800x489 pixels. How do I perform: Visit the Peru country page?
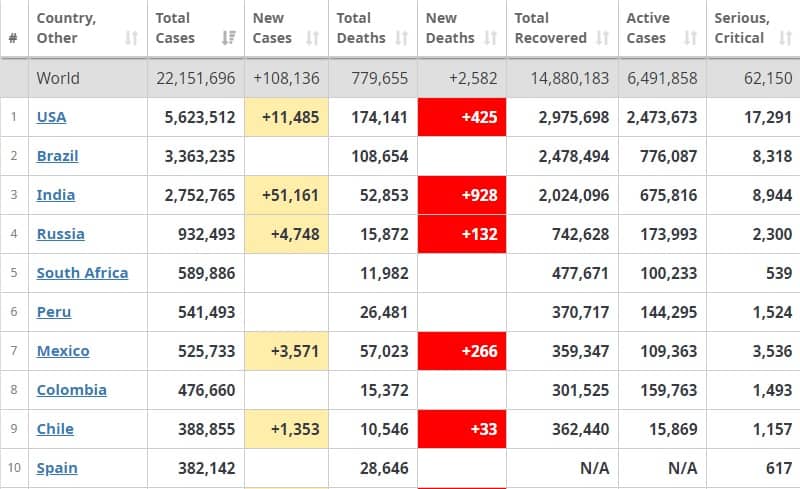click(54, 312)
